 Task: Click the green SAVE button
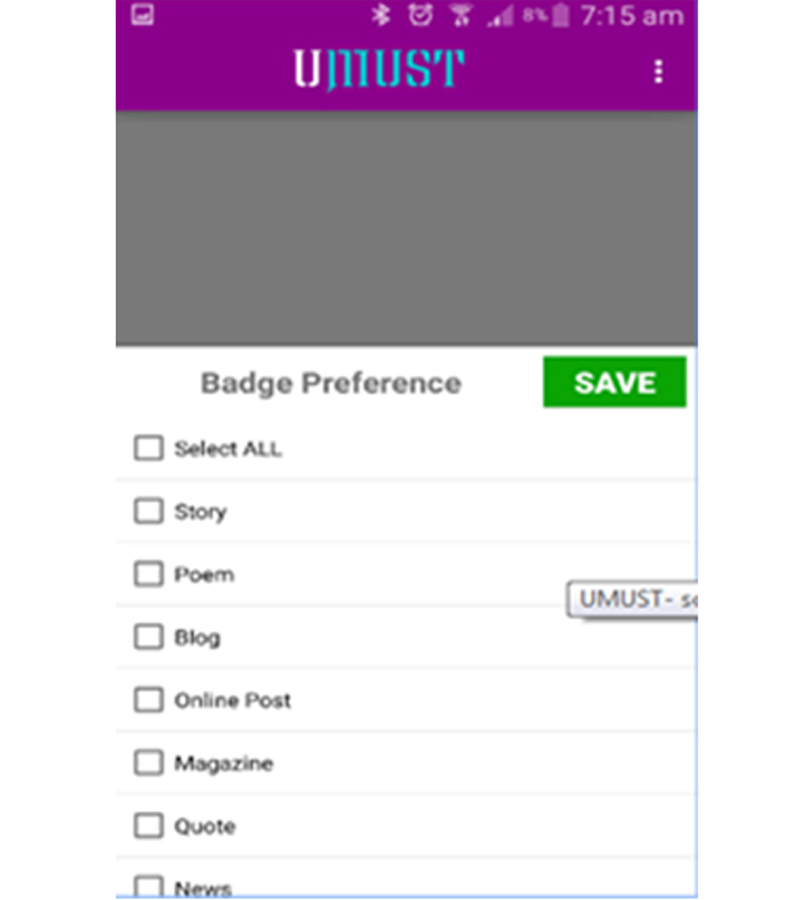[x=615, y=382]
